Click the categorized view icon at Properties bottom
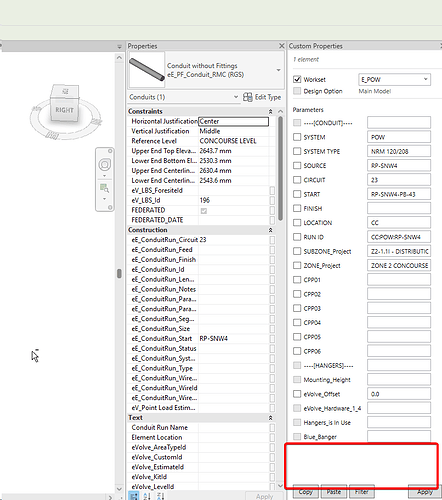 click(134, 496)
